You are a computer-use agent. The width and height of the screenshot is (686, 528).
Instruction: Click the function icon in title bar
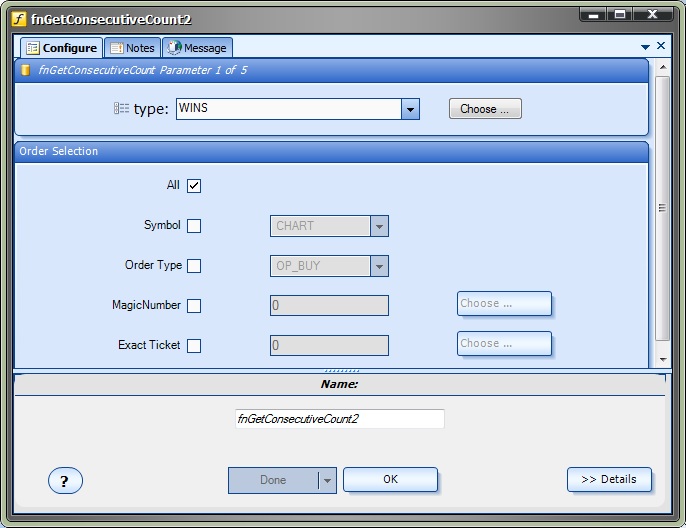[x=19, y=19]
